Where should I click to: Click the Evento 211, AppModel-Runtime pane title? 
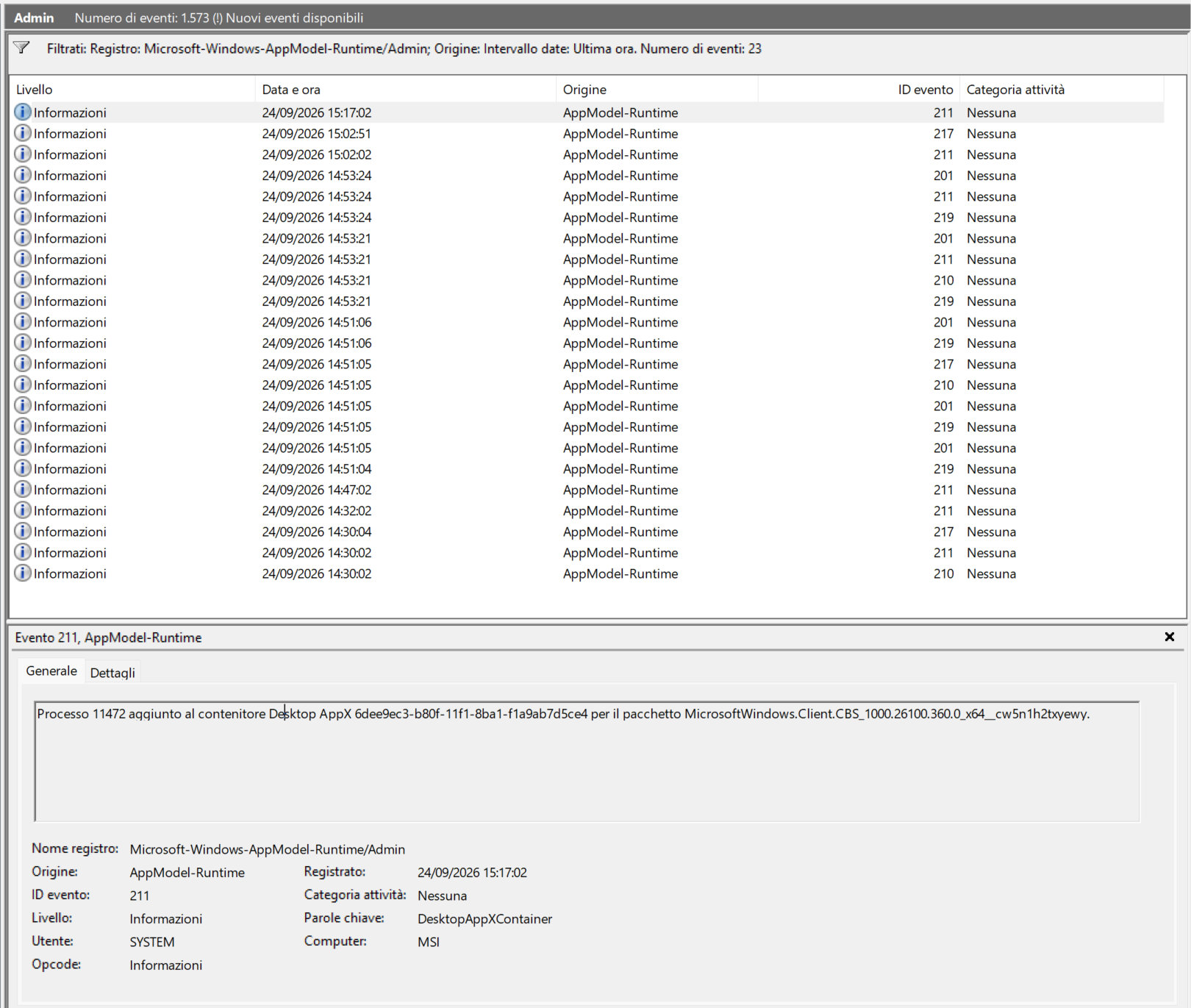click(108, 637)
